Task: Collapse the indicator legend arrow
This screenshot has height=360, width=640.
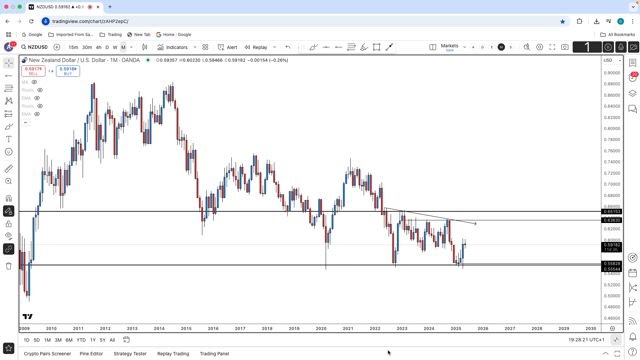Action: pos(26,122)
